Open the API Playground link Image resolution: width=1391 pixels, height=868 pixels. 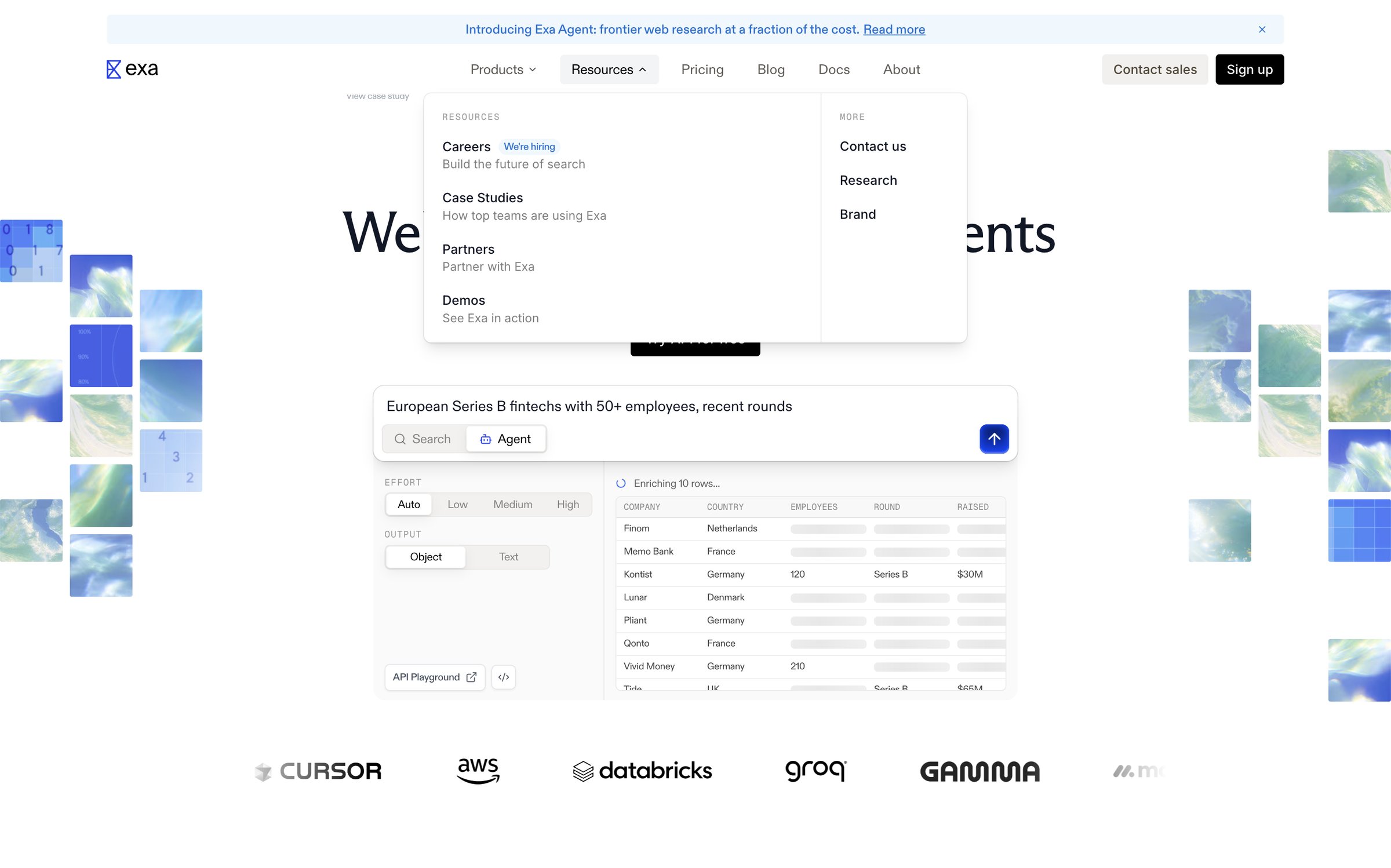coord(435,677)
